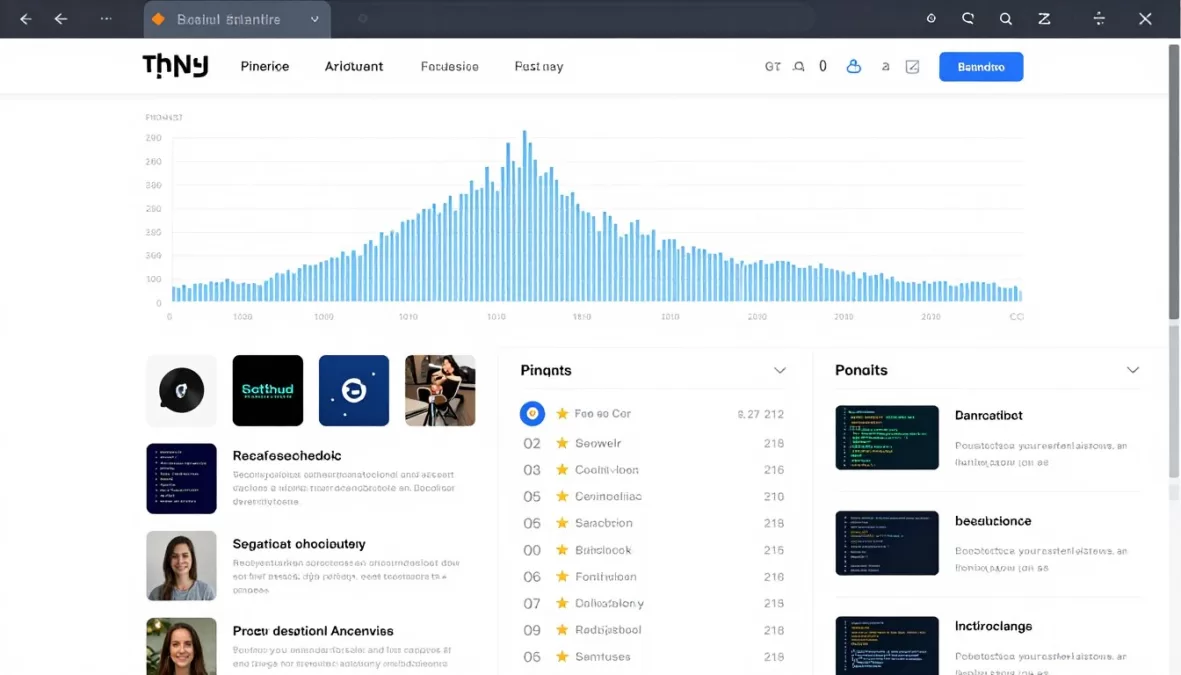Select the blue radio circle on first ranking row
The width and height of the screenshot is (1181, 675).
(x=532, y=414)
